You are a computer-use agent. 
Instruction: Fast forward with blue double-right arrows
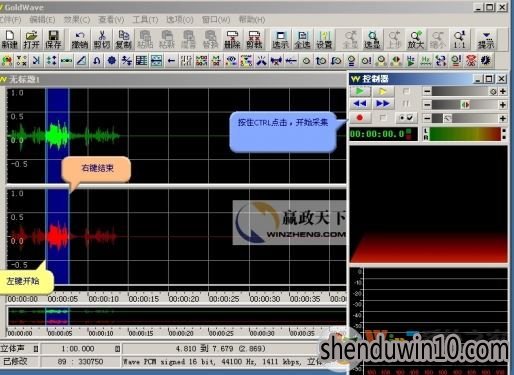point(382,104)
